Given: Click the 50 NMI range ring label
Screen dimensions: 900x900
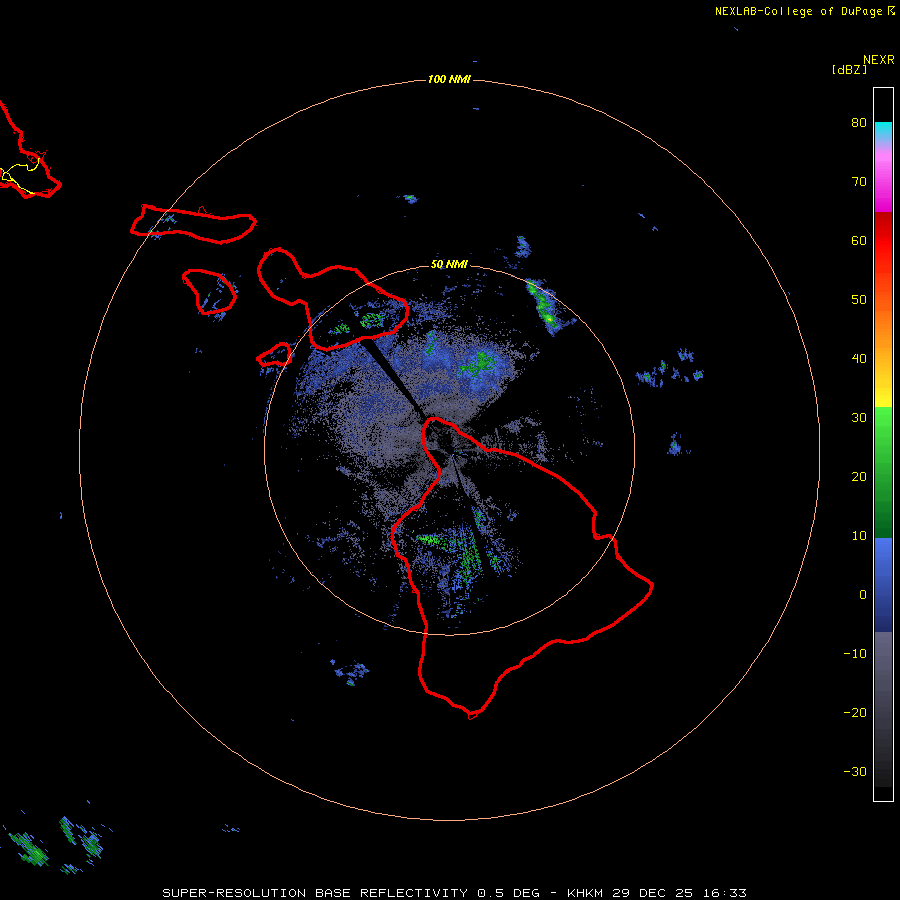Looking at the screenshot, I should (x=449, y=264).
